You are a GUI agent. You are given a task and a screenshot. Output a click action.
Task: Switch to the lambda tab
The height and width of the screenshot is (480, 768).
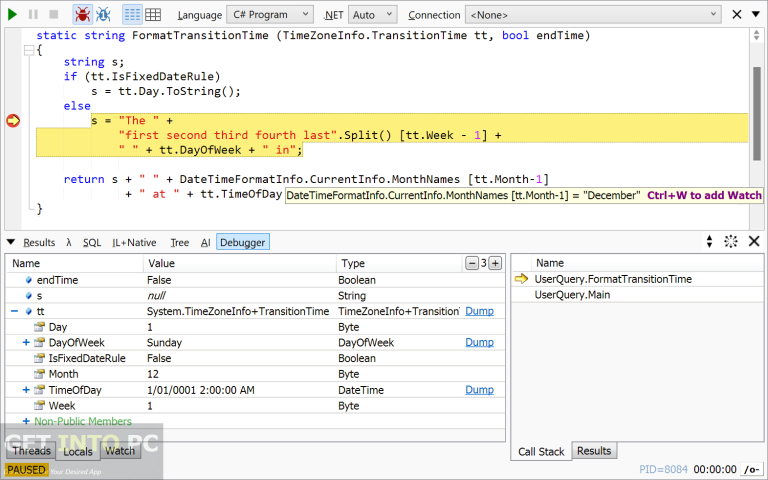click(x=69, y=242)
